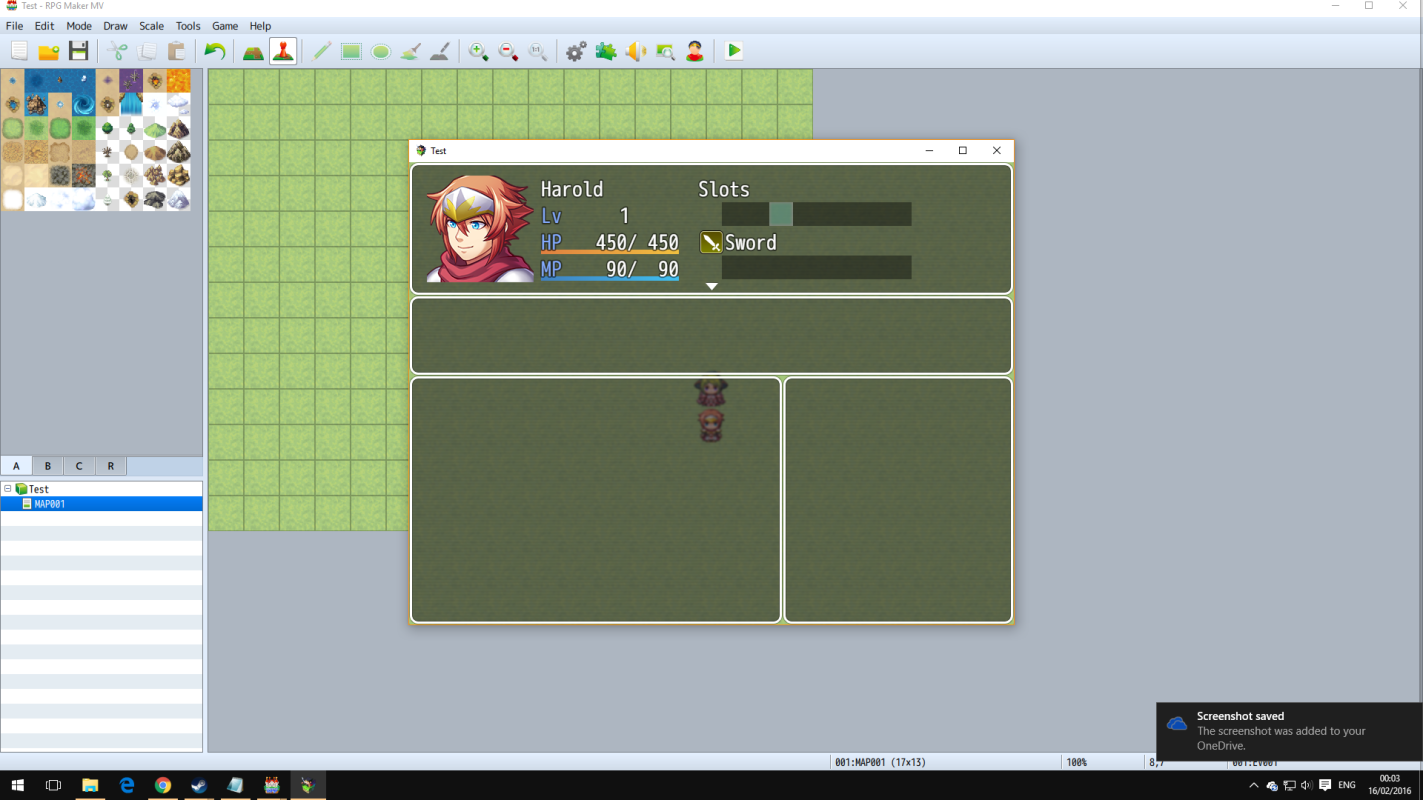The height and width of the screenshot is (800, 1423).
Task: Paste using the clipboard icon
Action: tap(177, 51)
